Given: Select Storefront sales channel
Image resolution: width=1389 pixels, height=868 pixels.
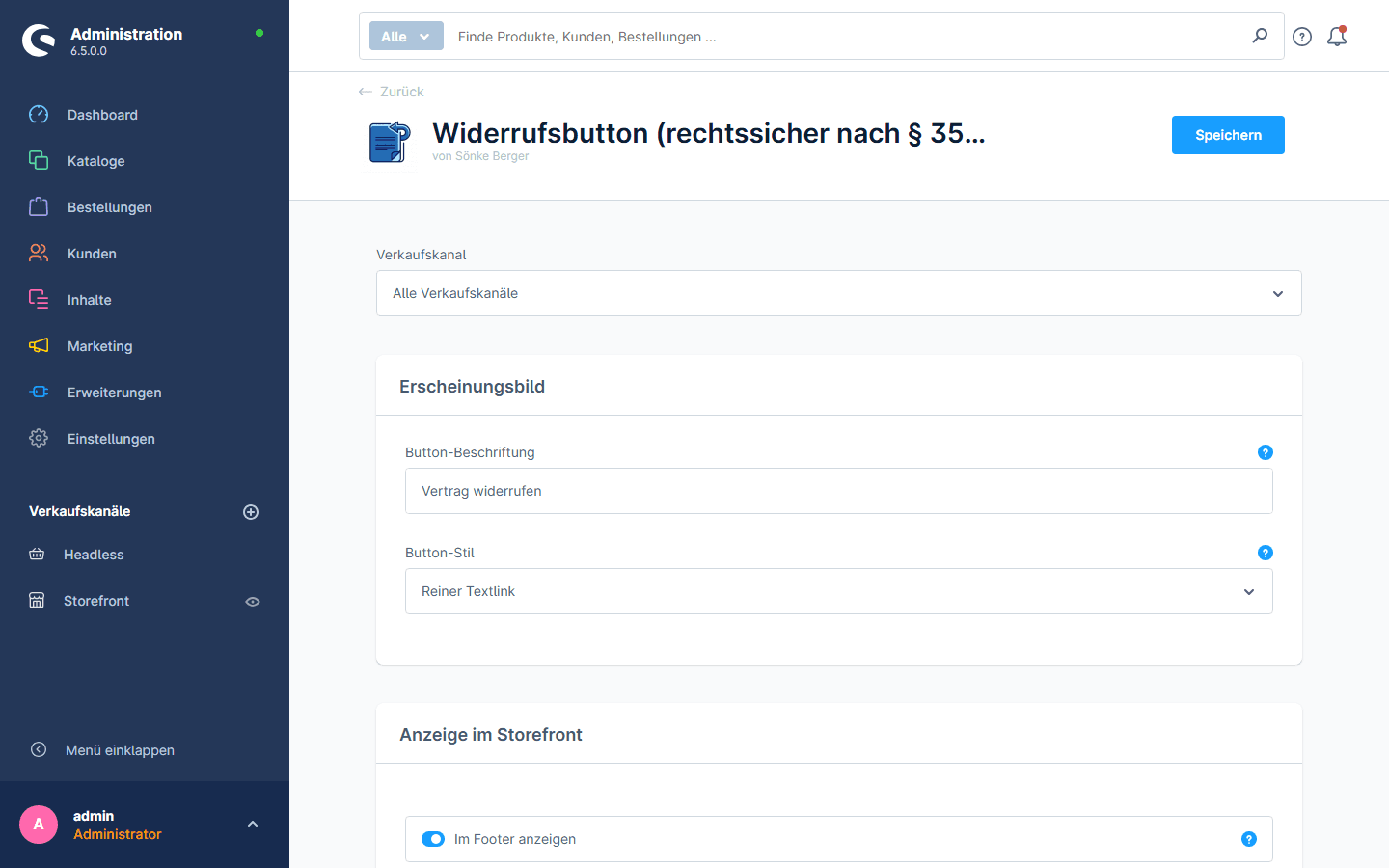Looking at the screenshot, I should coord(96,601).
